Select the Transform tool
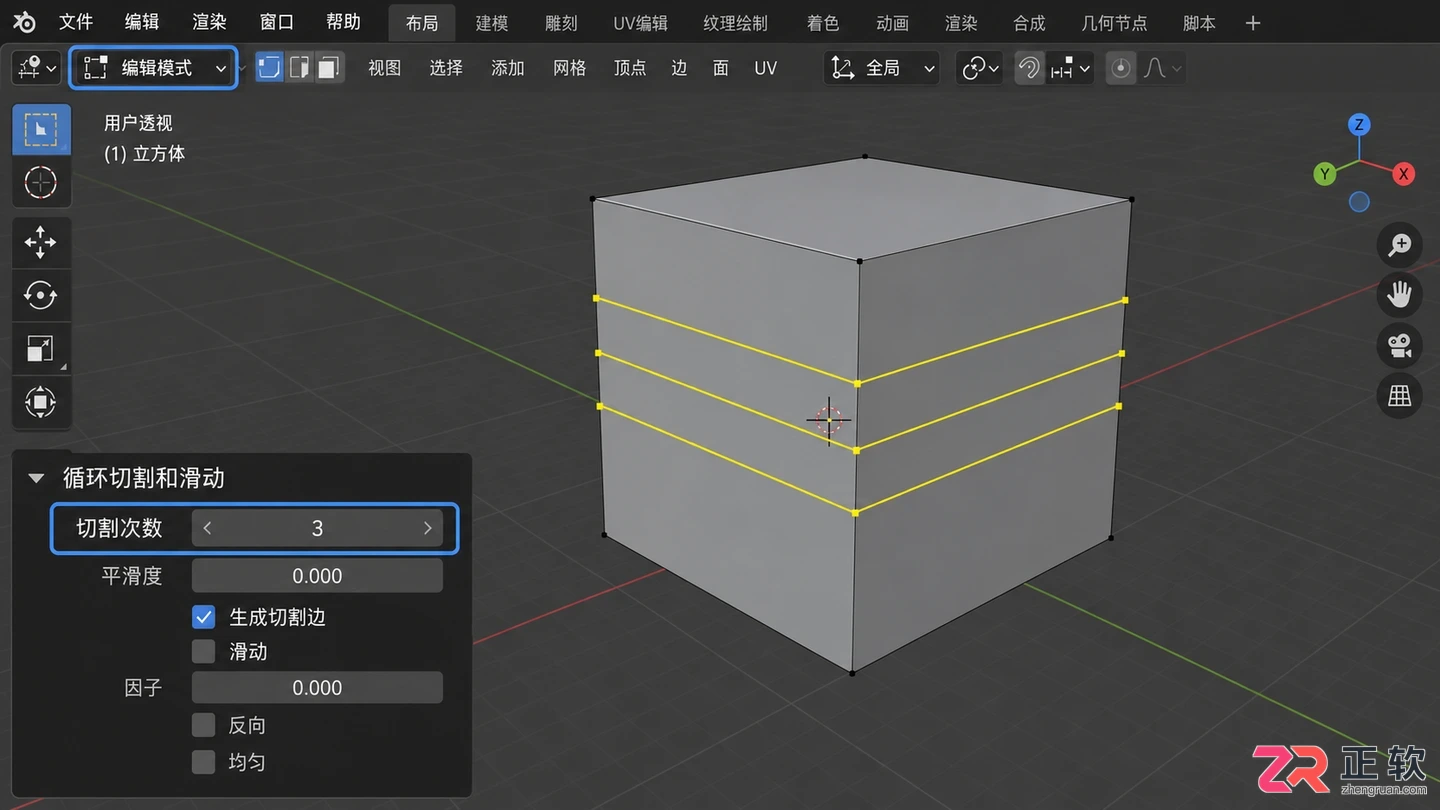This screenshot has height=810, width=1440. 41,402
